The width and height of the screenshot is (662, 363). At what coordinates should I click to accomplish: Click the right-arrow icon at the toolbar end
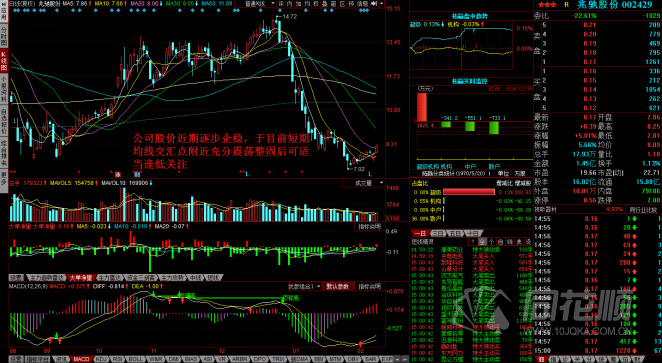pyautogui.click(x=374, y=3)
